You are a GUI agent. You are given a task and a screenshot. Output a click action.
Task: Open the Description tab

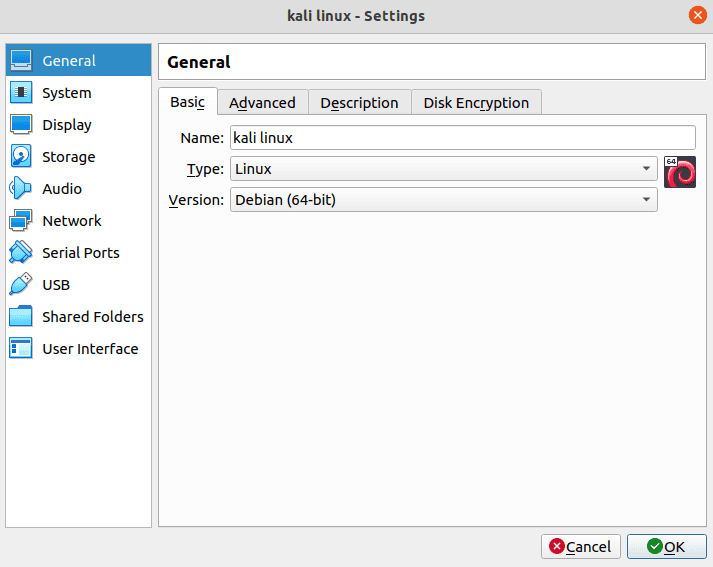coord(359,103)
